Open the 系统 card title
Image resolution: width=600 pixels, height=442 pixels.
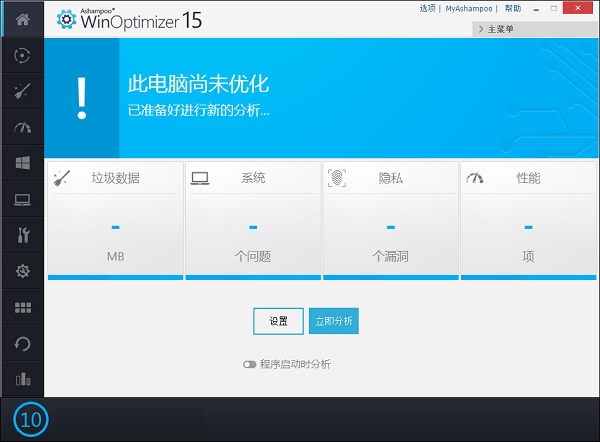pos(253,178)
